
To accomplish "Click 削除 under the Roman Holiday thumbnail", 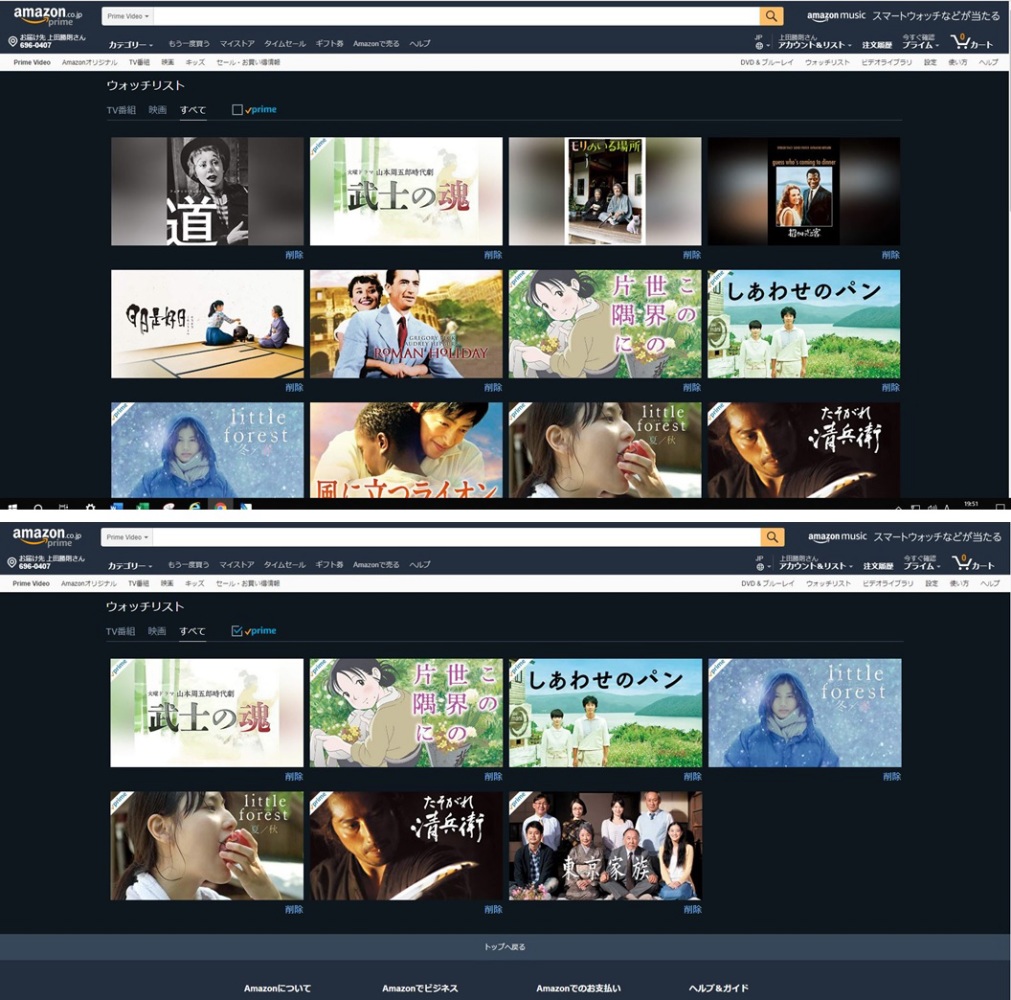I will (493, 387).
